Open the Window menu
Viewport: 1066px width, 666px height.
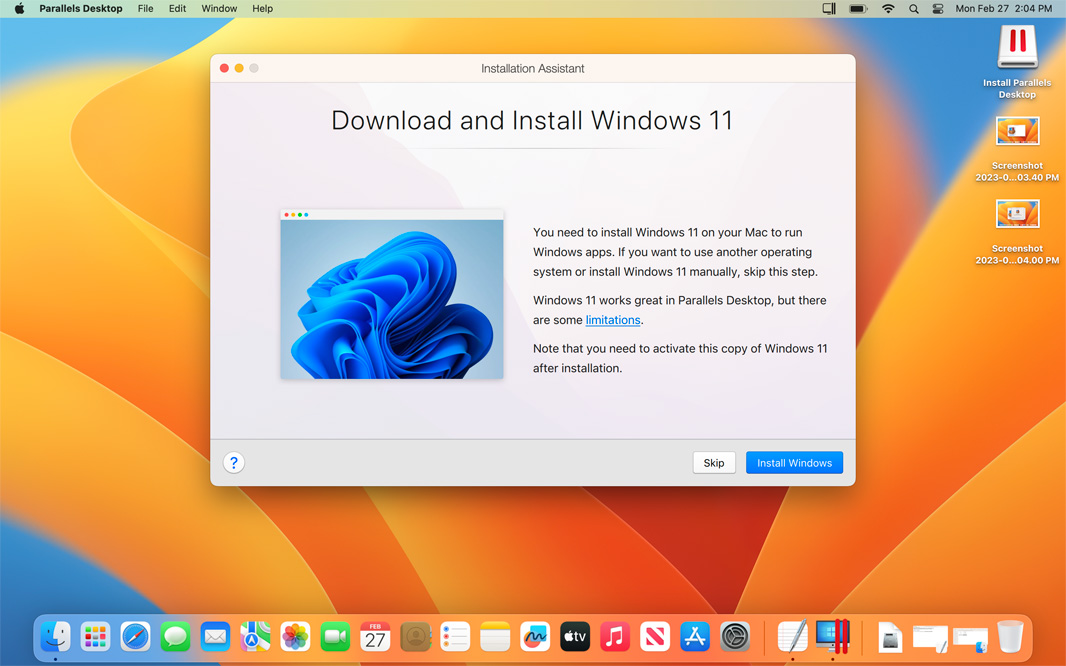tap(219, 9)
